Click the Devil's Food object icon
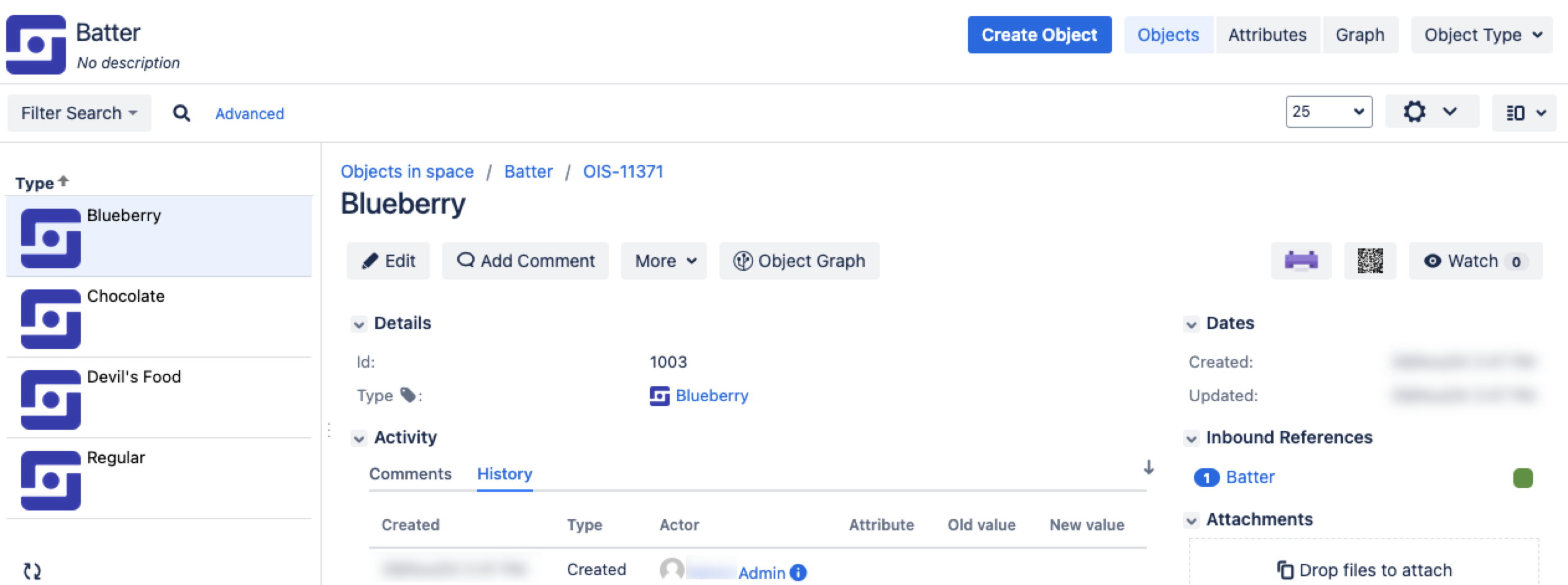 point(51,400)
